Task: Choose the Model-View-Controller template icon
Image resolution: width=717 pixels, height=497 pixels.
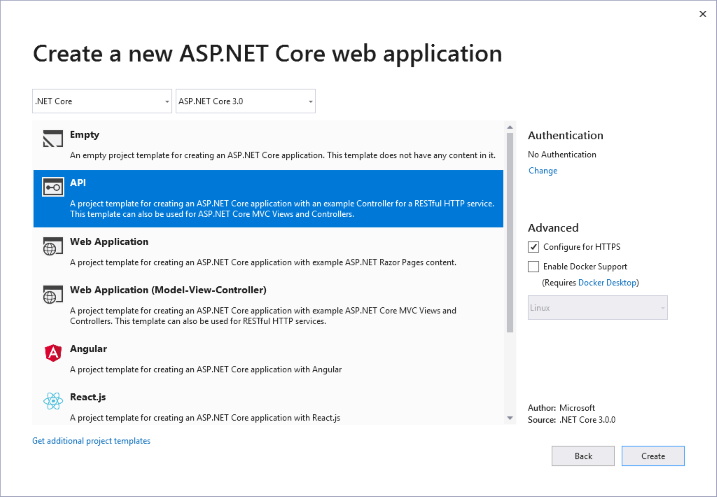Action: [52, 296]
